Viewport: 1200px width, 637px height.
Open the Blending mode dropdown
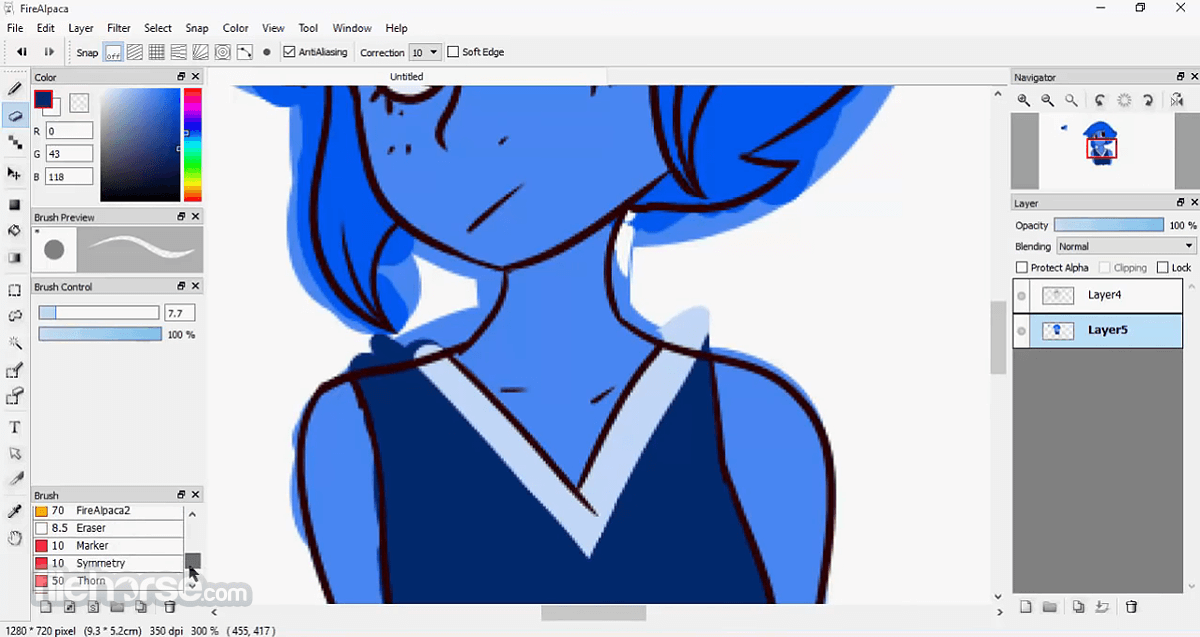pyautogui.click(x=1126, y=246)
